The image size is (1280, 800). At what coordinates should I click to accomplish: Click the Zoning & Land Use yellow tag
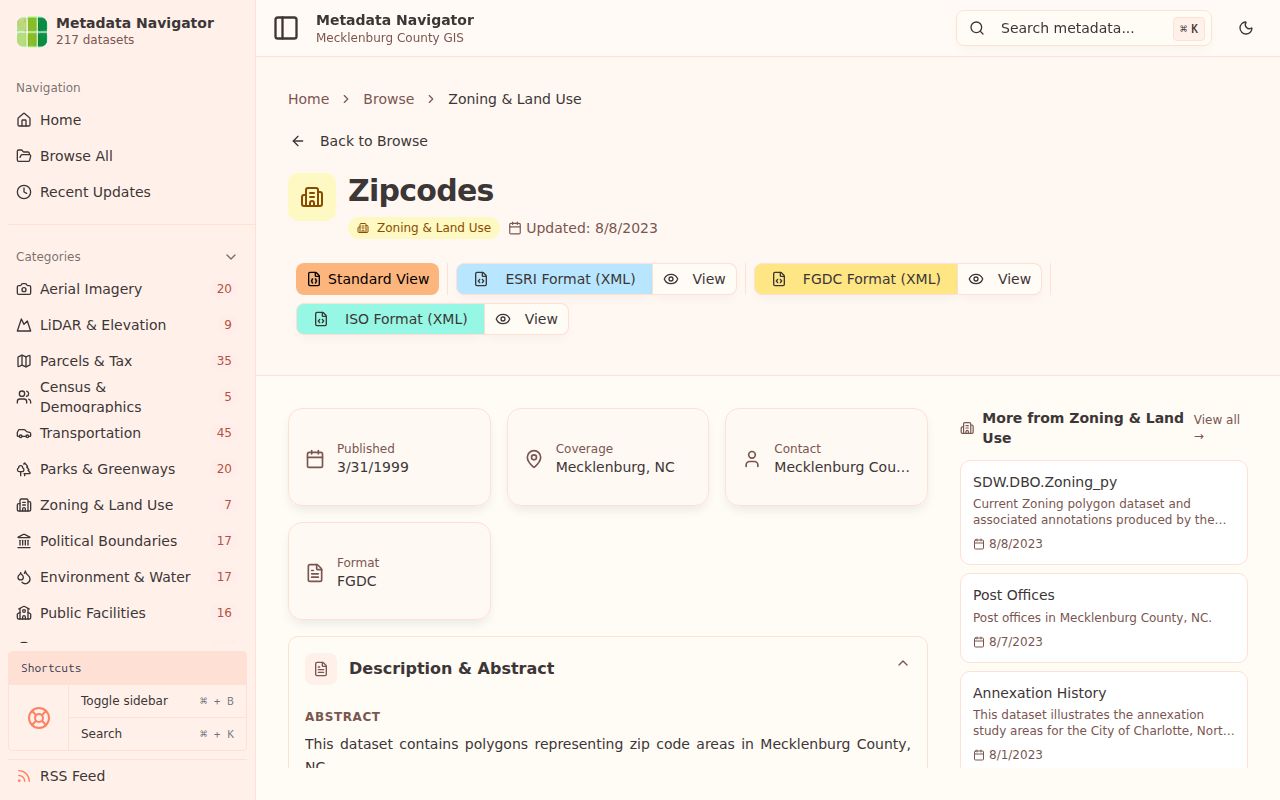[x=424, y=228]
